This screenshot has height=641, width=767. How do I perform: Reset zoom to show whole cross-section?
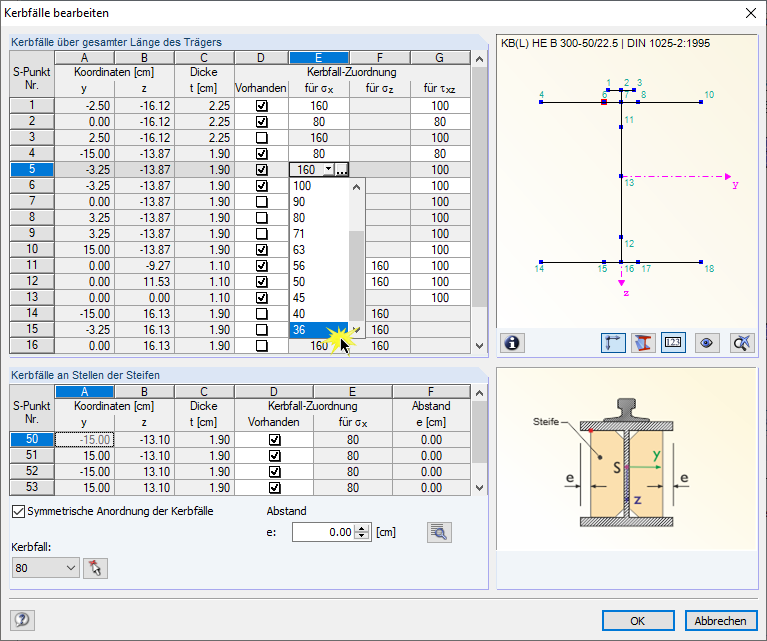click(742, 343)
